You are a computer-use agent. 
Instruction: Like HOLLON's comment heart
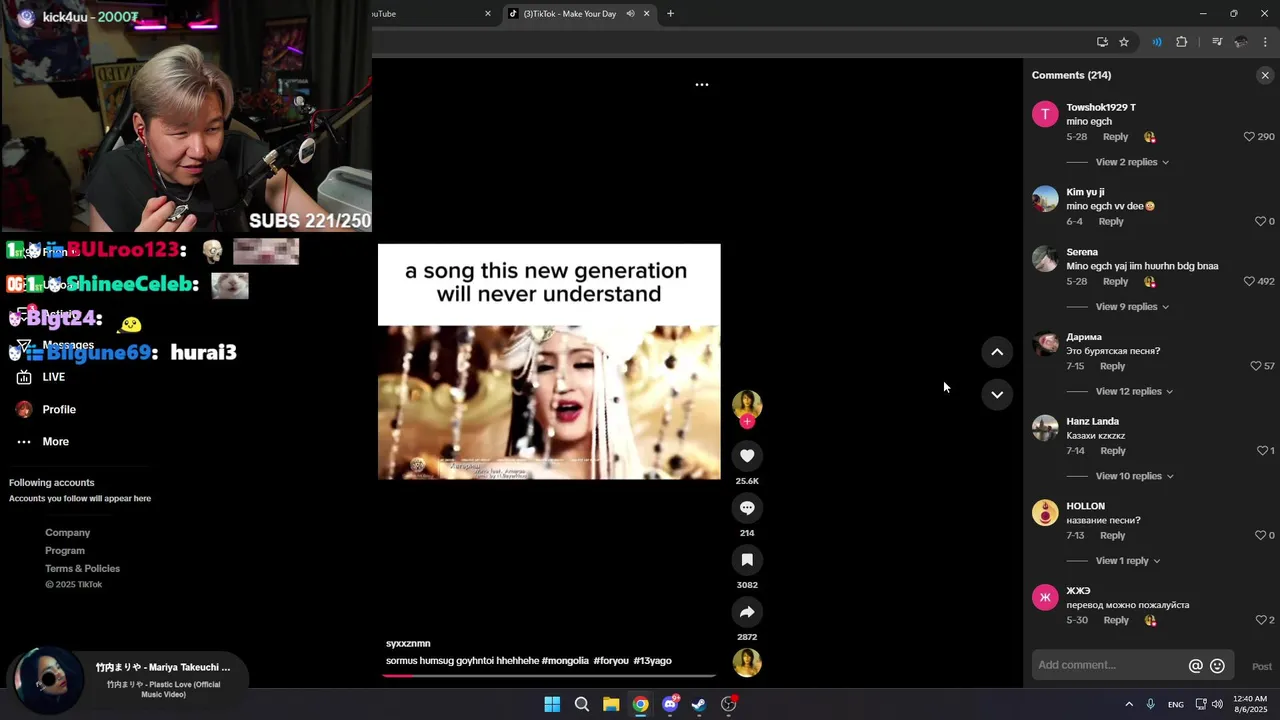(x=1260, y=536)
